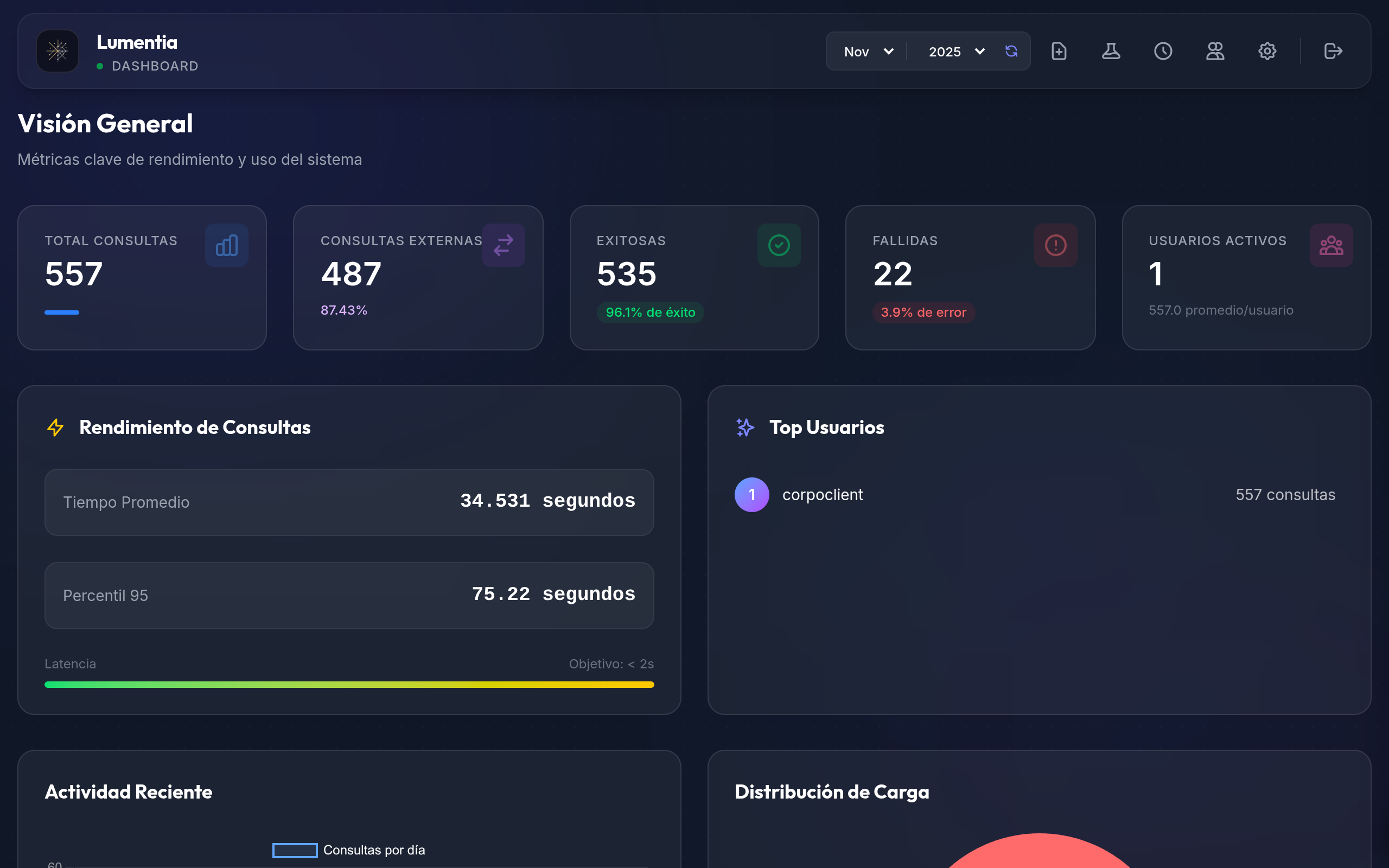
Task: Click the bar chart icon on Total Consultas card
Action: [227, 245]
